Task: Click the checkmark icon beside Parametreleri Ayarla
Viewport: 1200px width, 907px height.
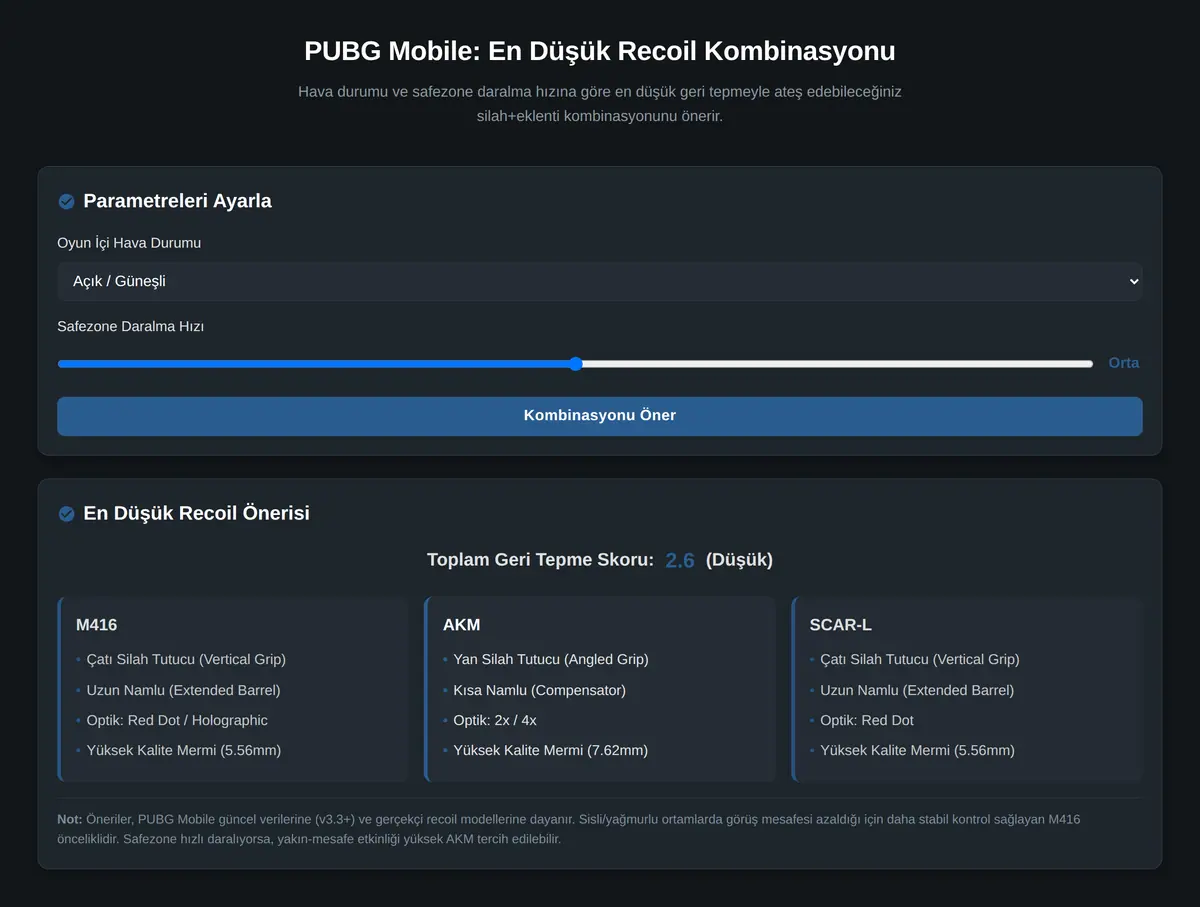Action: [66, 202]
